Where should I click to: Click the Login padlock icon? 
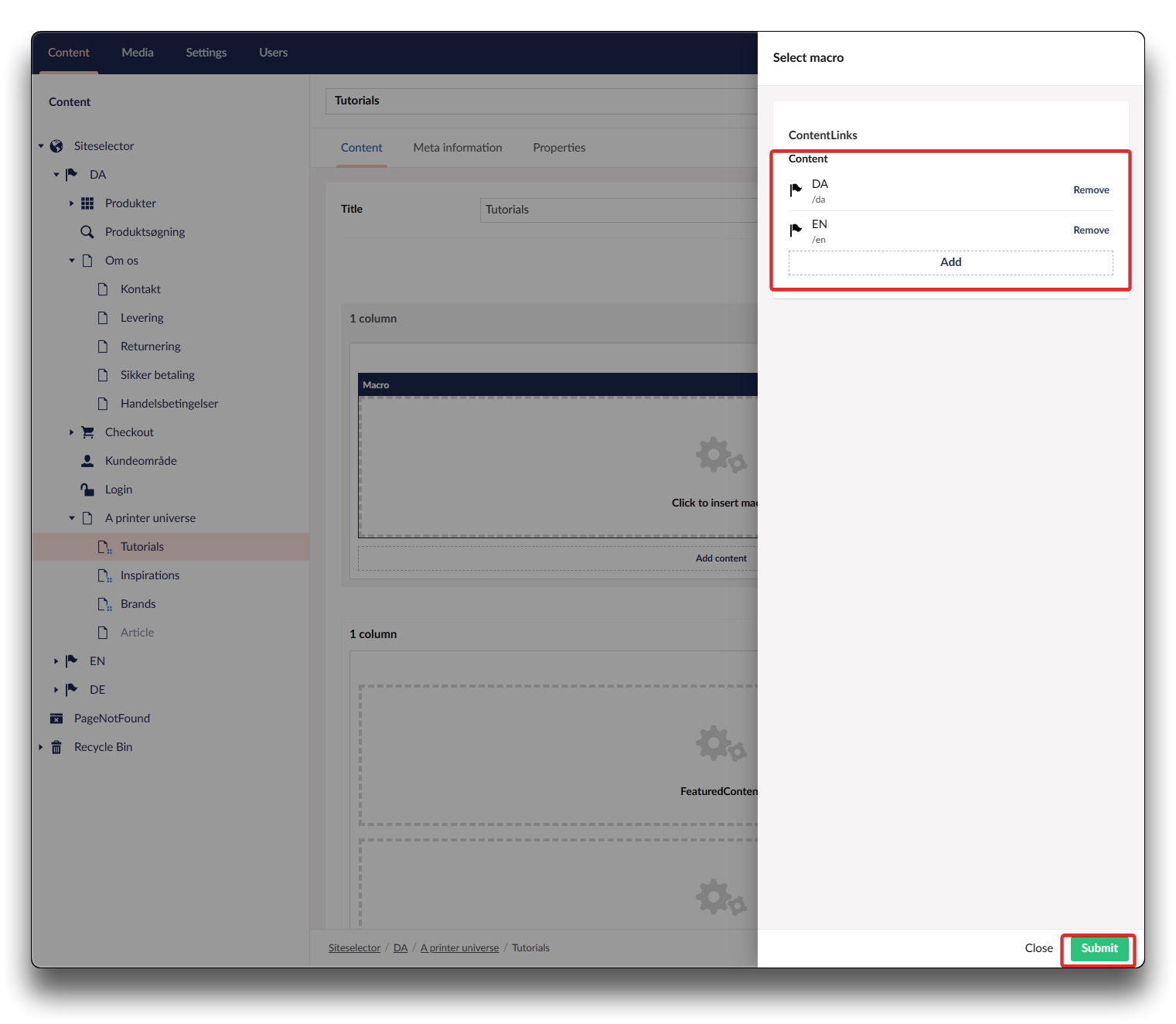pyautogui.click(x=87, y=490)
